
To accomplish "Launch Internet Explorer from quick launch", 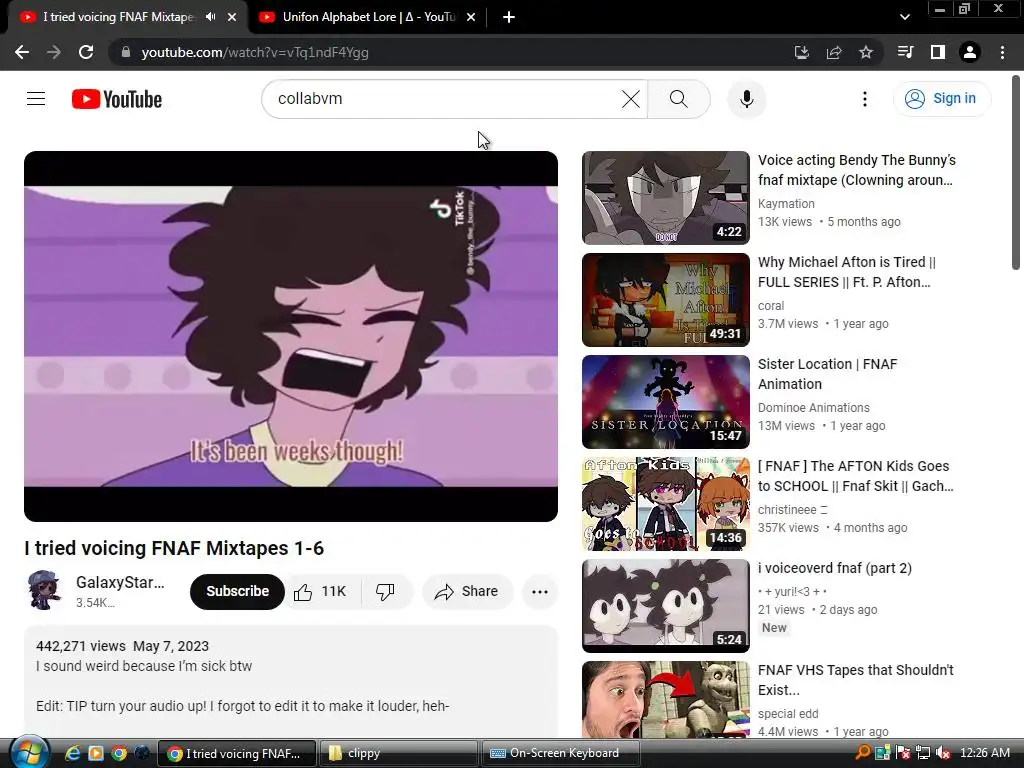I will pyautogui.click(x=72, y=754).
